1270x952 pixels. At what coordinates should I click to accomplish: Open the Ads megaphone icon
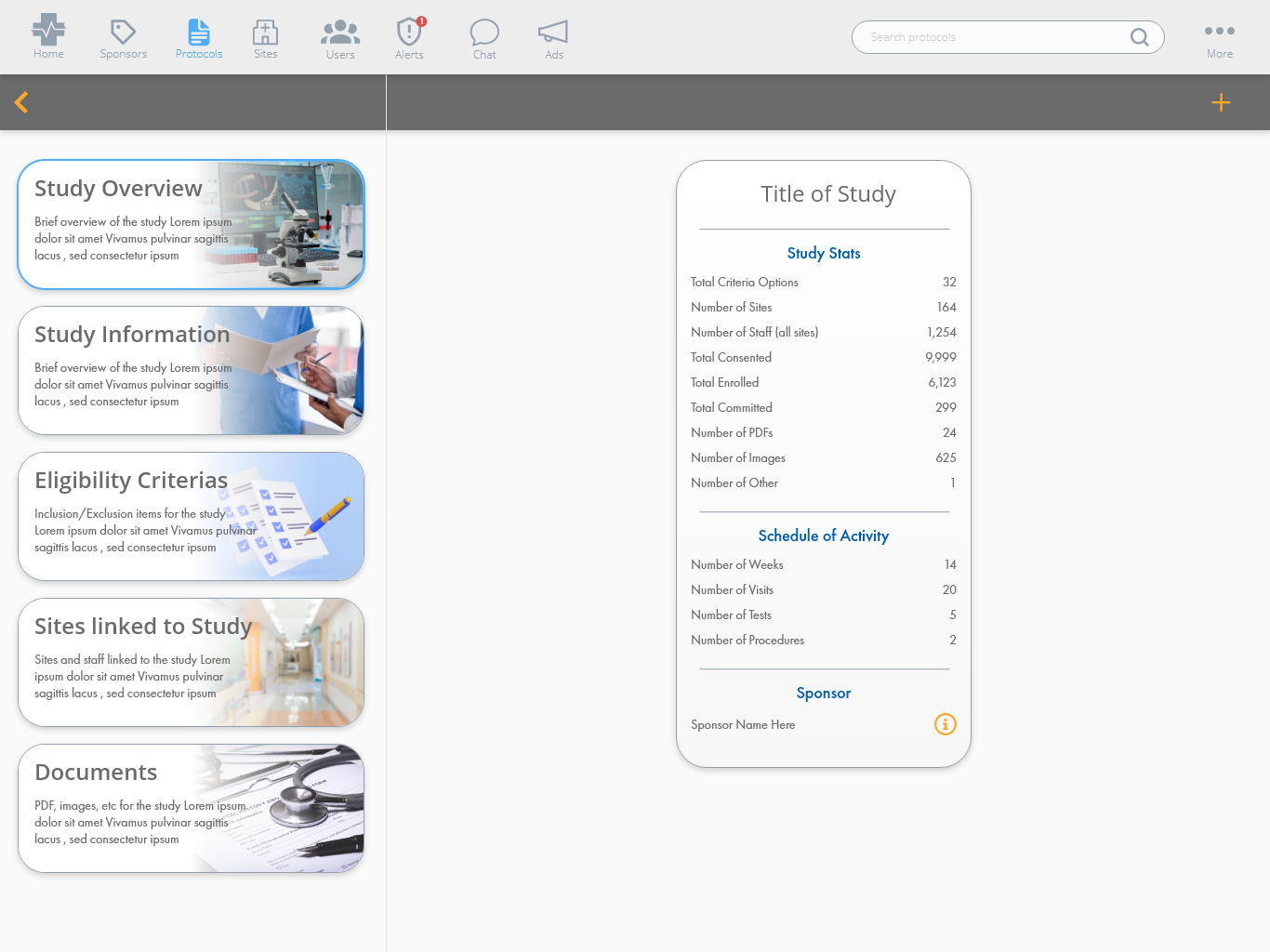coord(553,33)
